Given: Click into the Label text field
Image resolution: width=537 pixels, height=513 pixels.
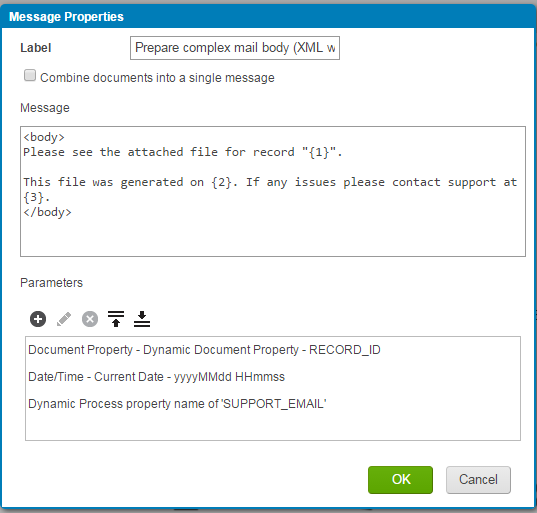Looking at the screenshot, I should pyautogui.click(x=235, y=48).
